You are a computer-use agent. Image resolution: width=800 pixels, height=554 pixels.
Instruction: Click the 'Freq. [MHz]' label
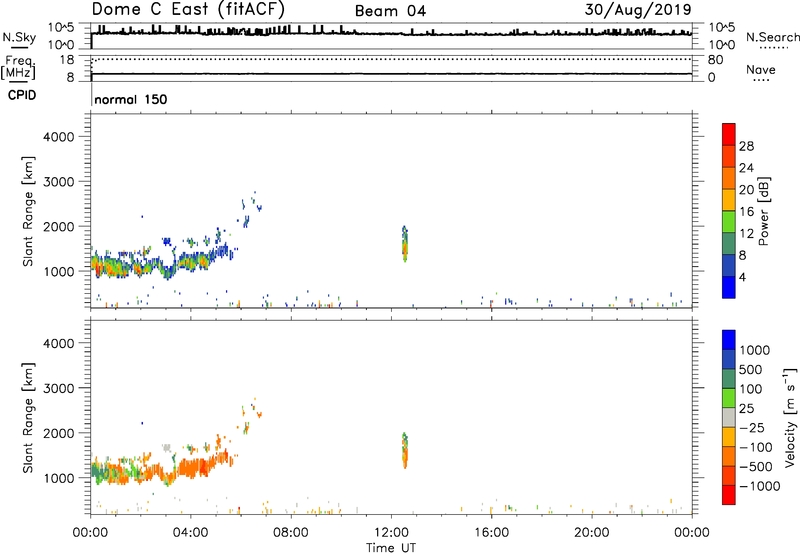[x=19, y=68]
